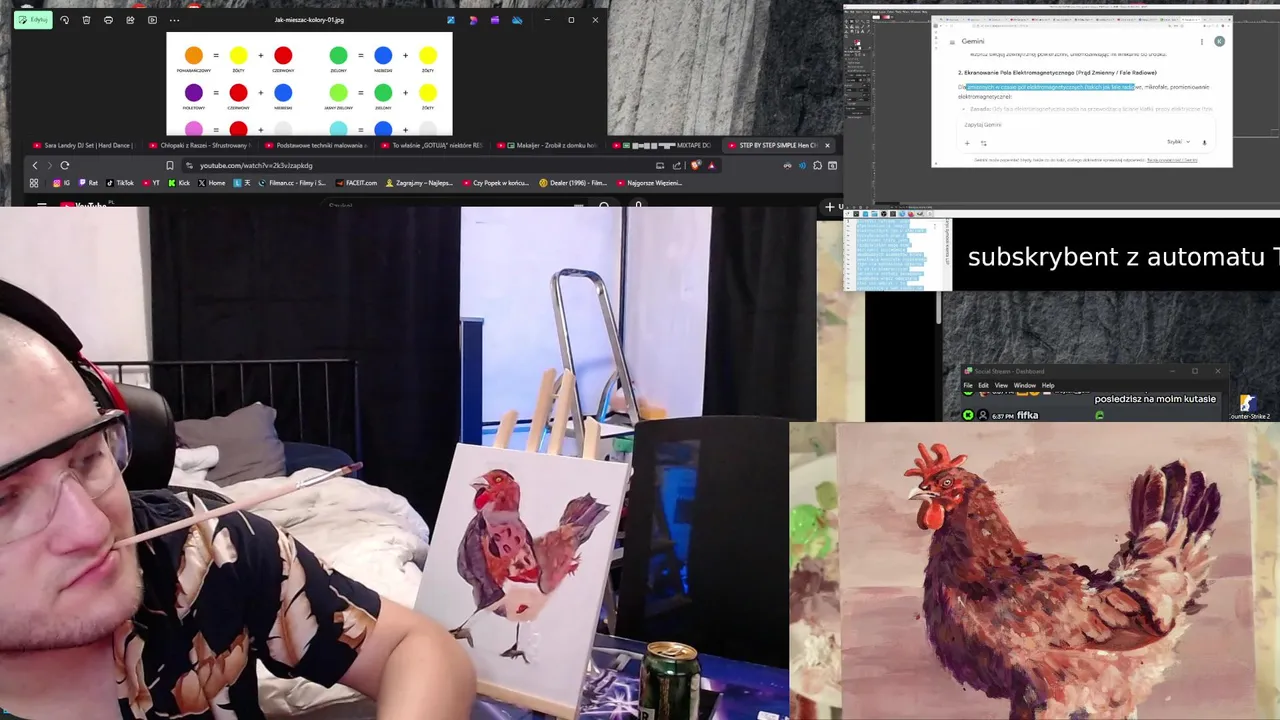Image resolution: width=1280 pixels, height=720 pixels.
Task: Open the apps grid in bookmarks bar
Action: tap(34, 183)
